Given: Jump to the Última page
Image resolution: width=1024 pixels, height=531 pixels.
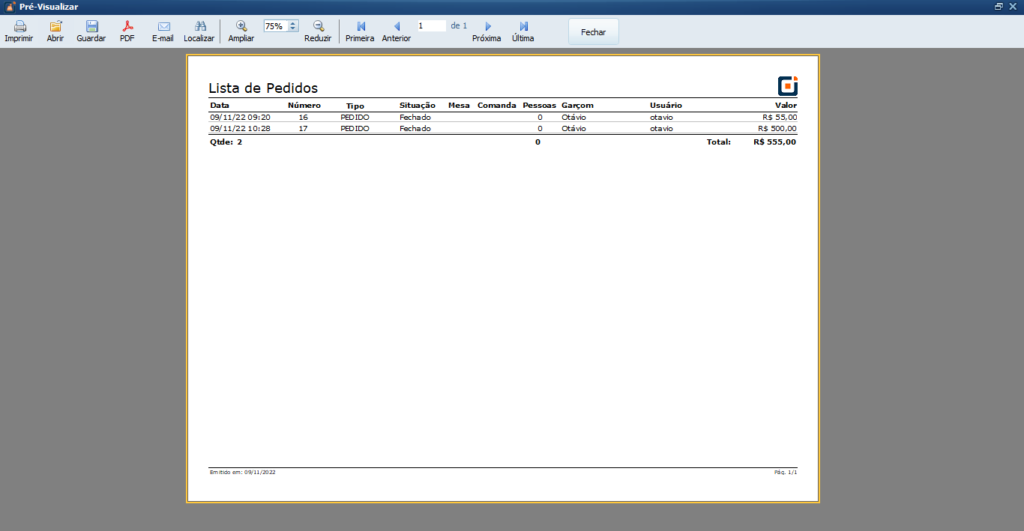Looking at the screenshot, I should (523, 27).
